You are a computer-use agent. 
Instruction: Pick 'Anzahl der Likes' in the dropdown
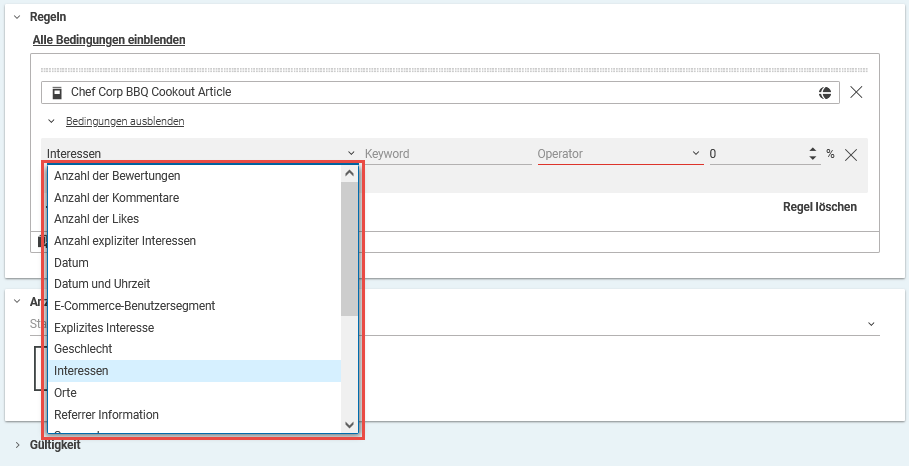96,219
